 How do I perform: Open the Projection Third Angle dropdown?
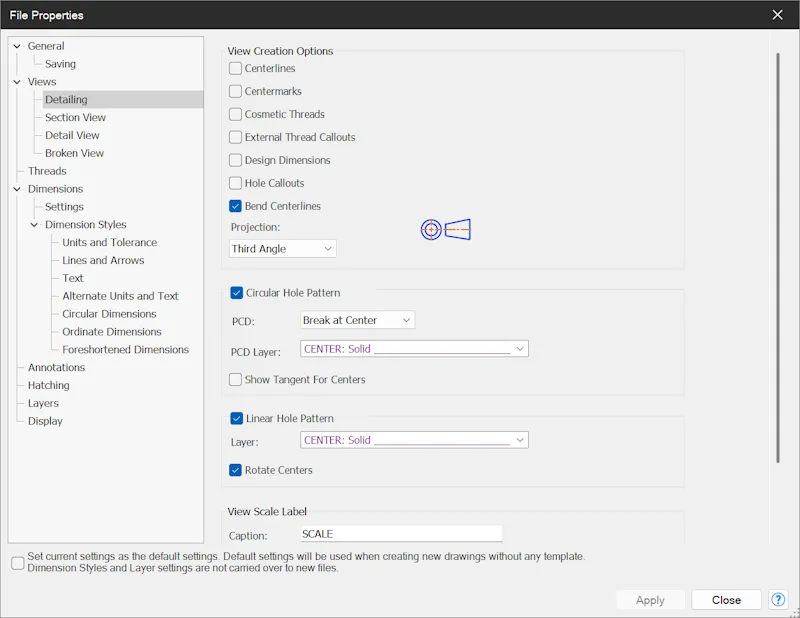coord(283,249)
